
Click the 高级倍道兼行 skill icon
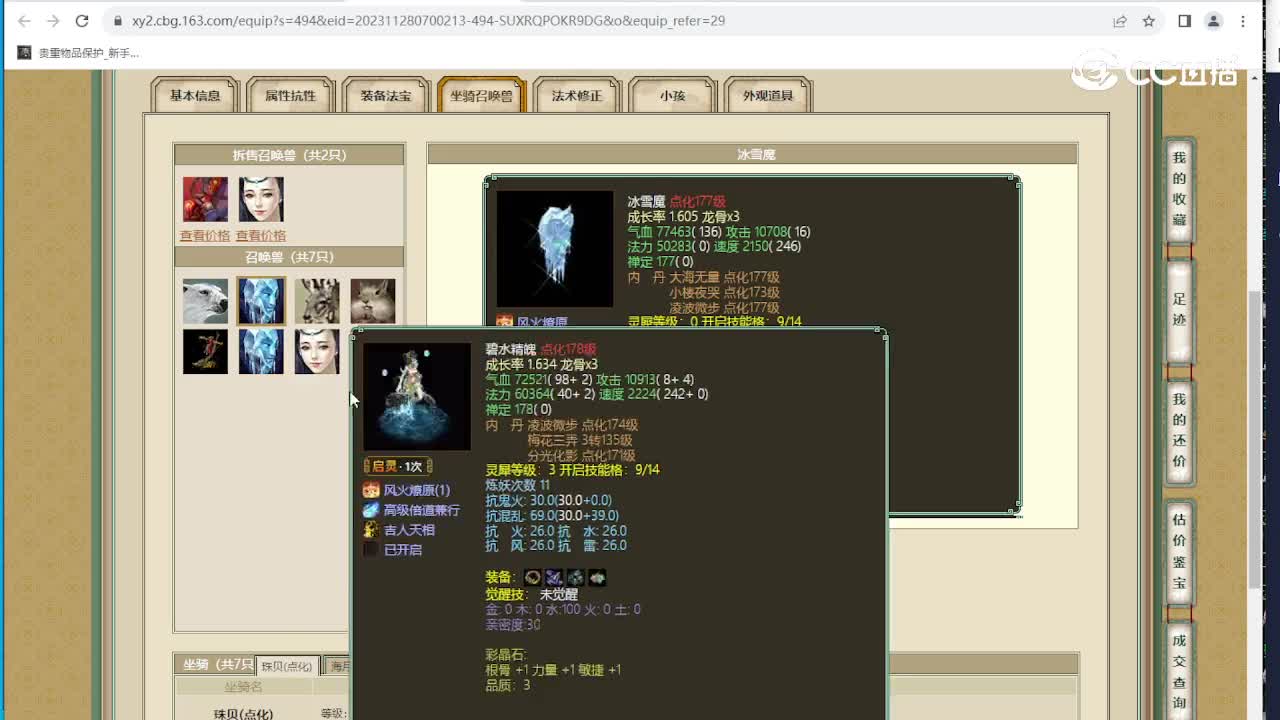tap(371, 510)
